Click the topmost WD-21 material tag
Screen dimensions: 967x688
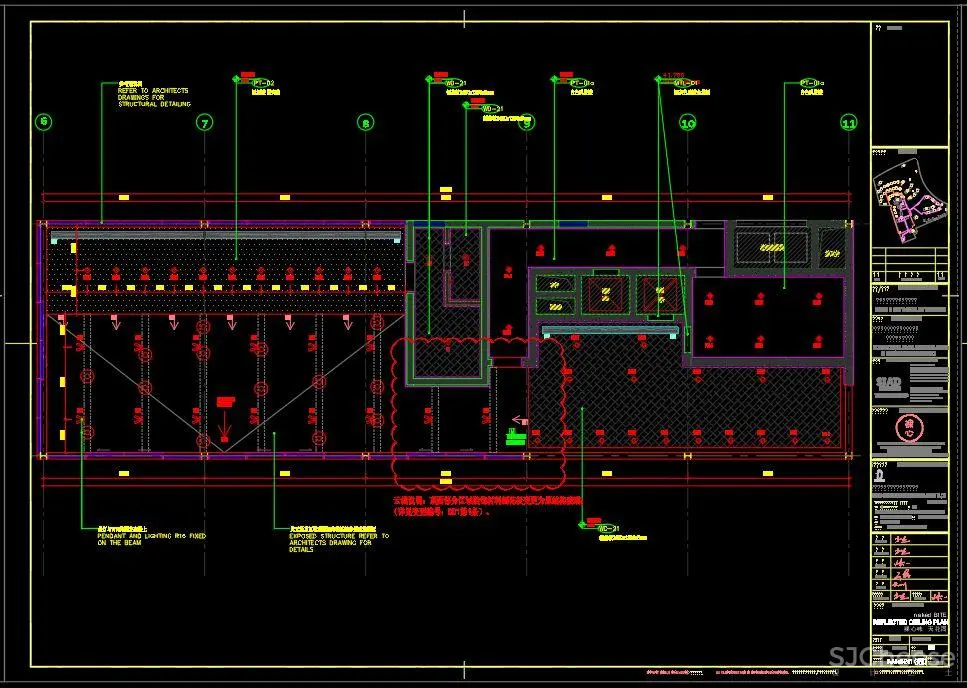[456, 82]
